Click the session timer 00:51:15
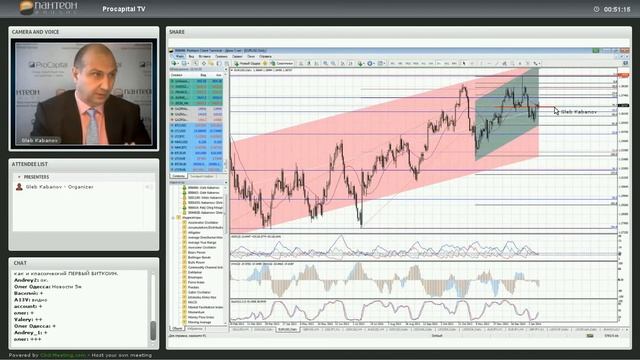 (617, 9)
